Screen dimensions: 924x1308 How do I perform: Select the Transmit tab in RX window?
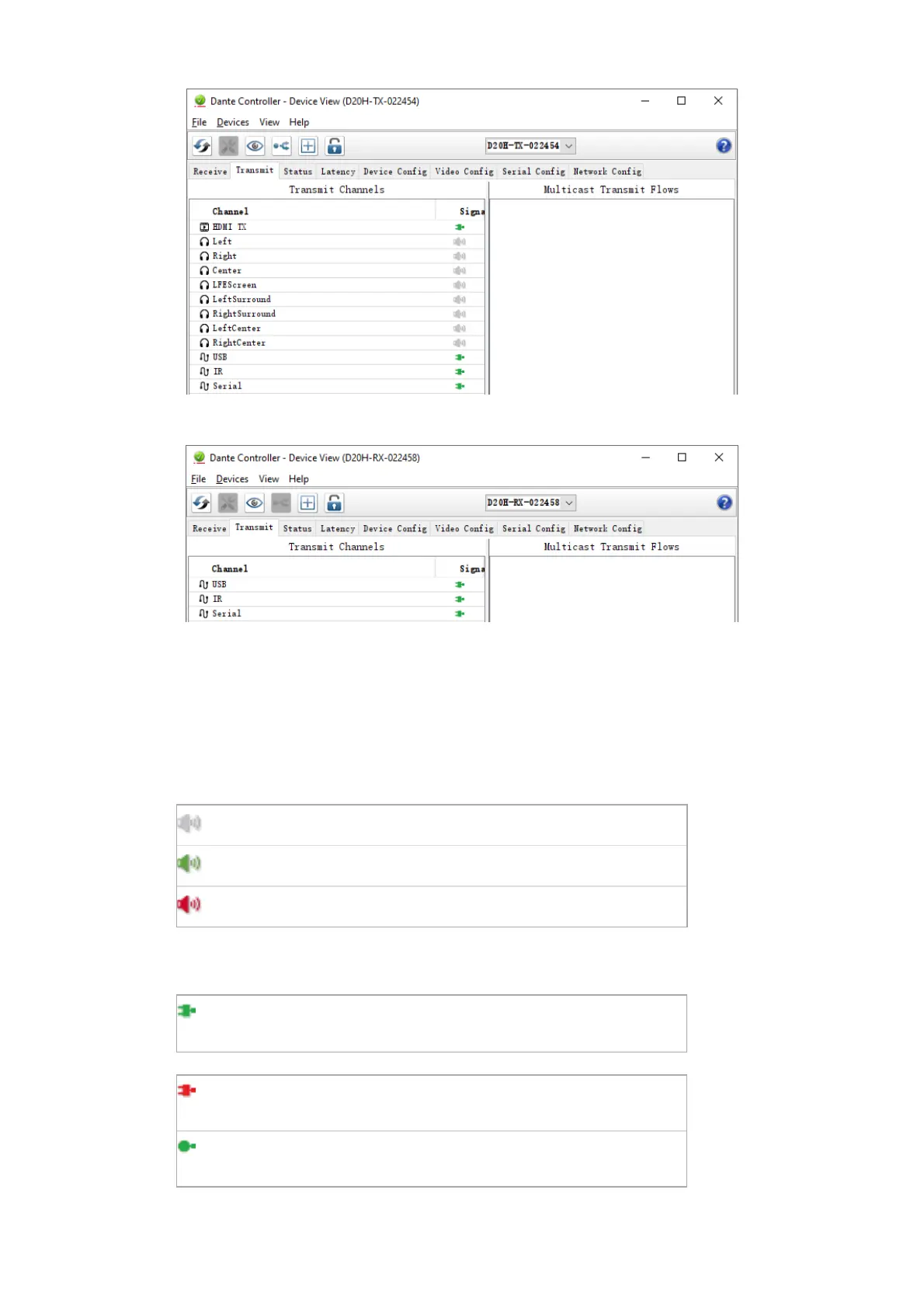[x=254, y=527]
